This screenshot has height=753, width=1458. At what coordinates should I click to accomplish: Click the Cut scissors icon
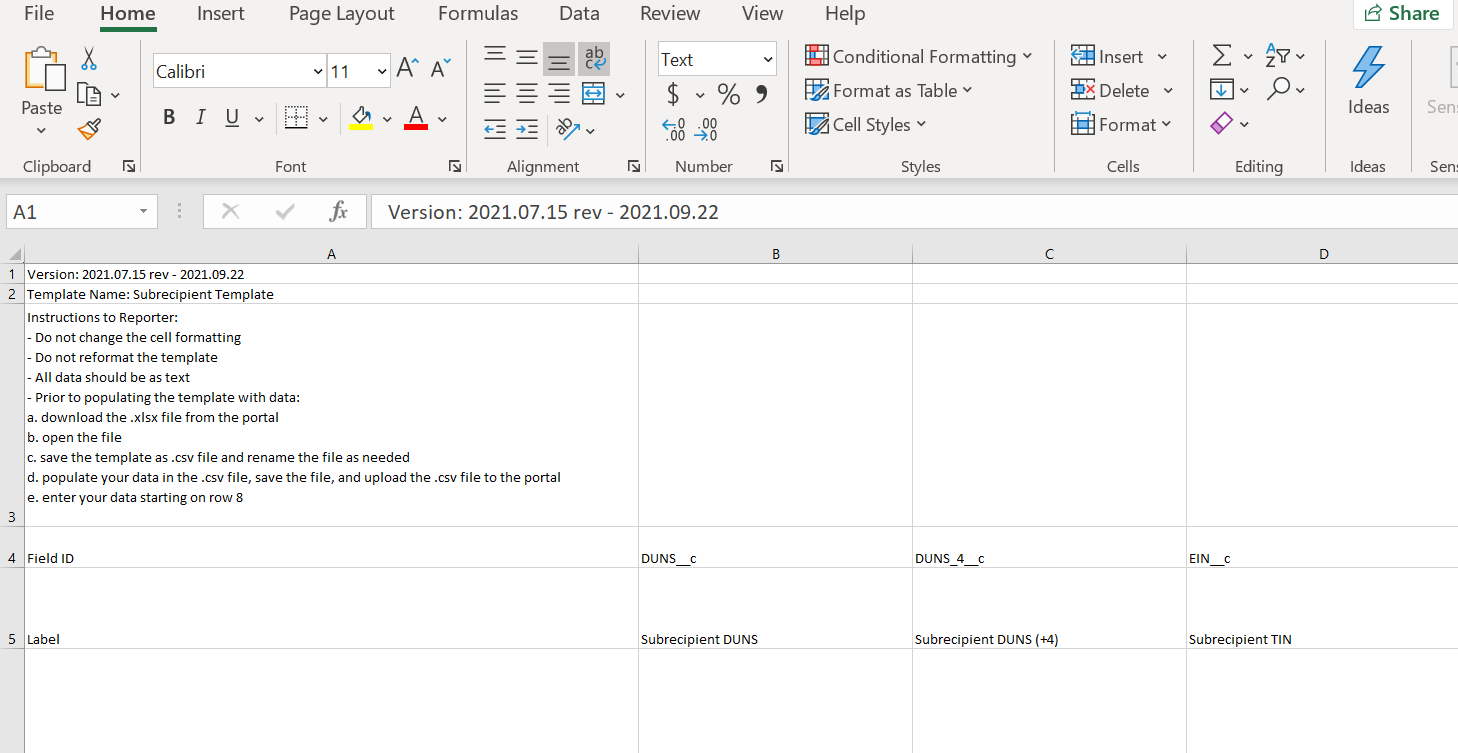[89, 58]
